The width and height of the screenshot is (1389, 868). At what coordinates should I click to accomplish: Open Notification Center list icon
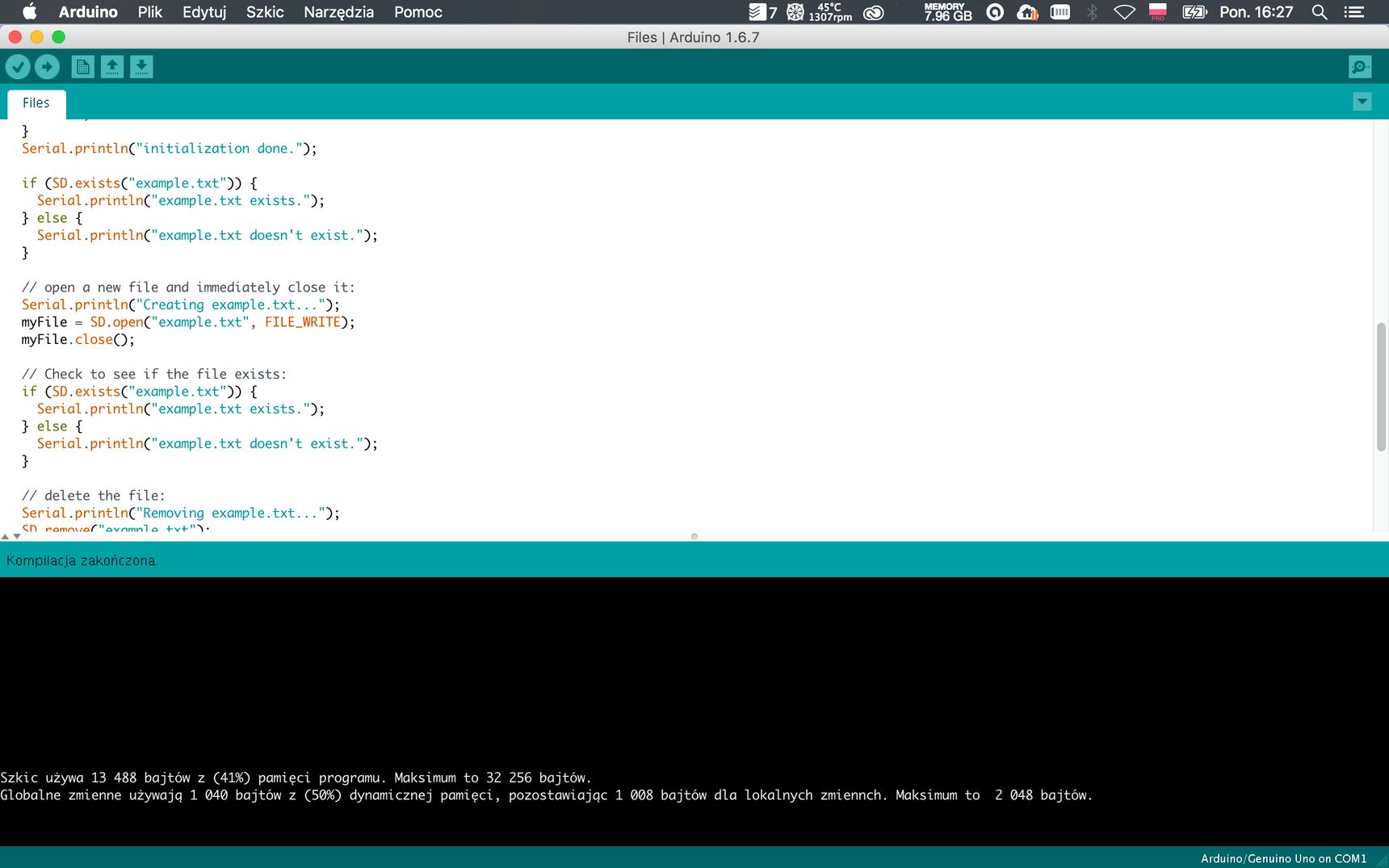[1354, 12]
